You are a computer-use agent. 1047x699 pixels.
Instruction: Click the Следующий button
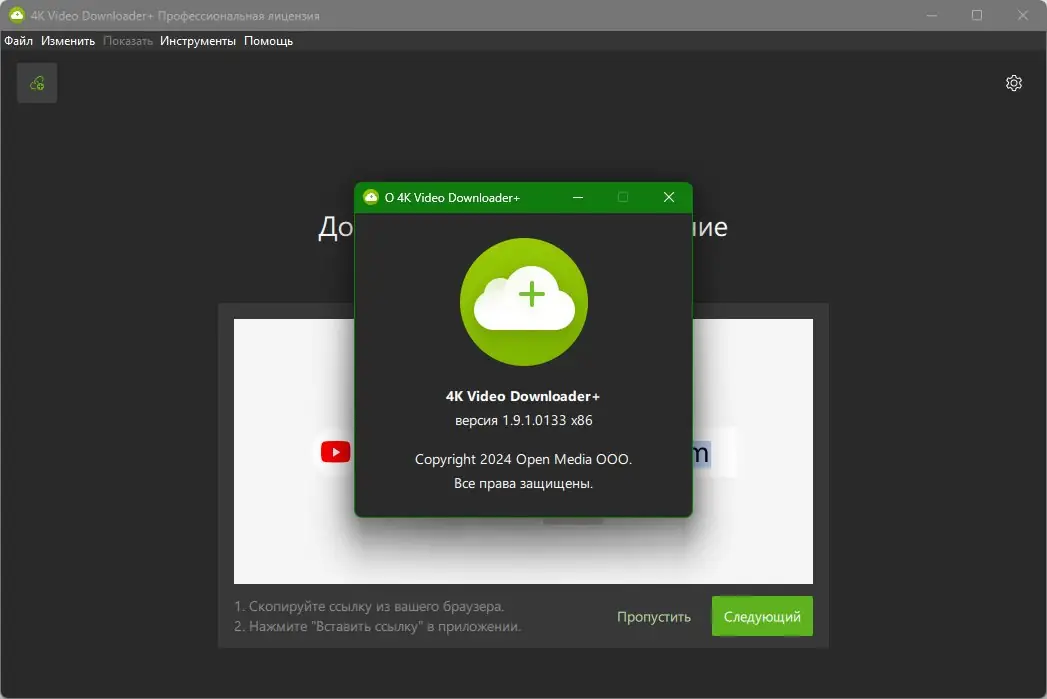[x=762, y=616]
